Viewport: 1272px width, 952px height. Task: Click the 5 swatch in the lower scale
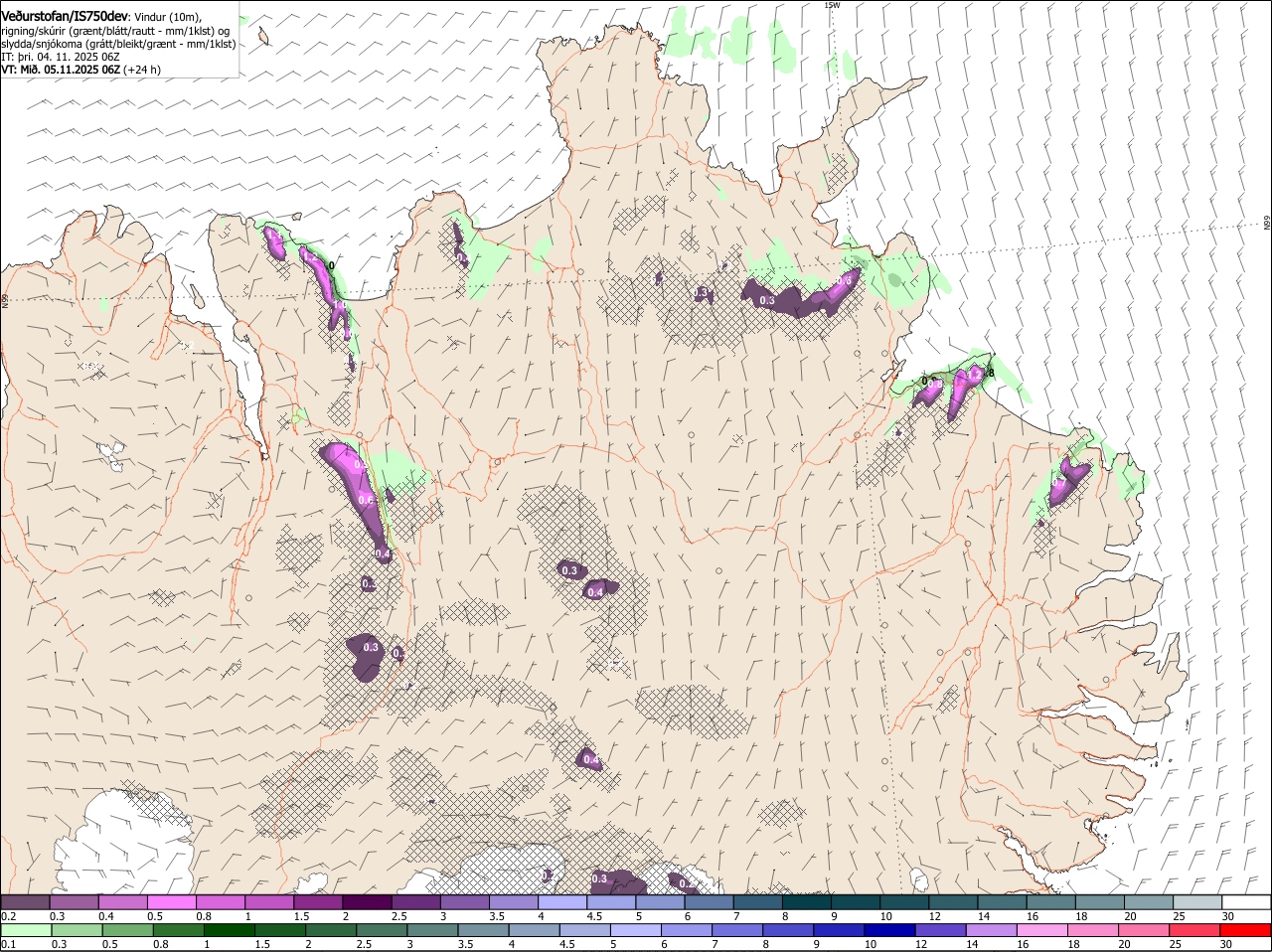click(x=636, y=931)
